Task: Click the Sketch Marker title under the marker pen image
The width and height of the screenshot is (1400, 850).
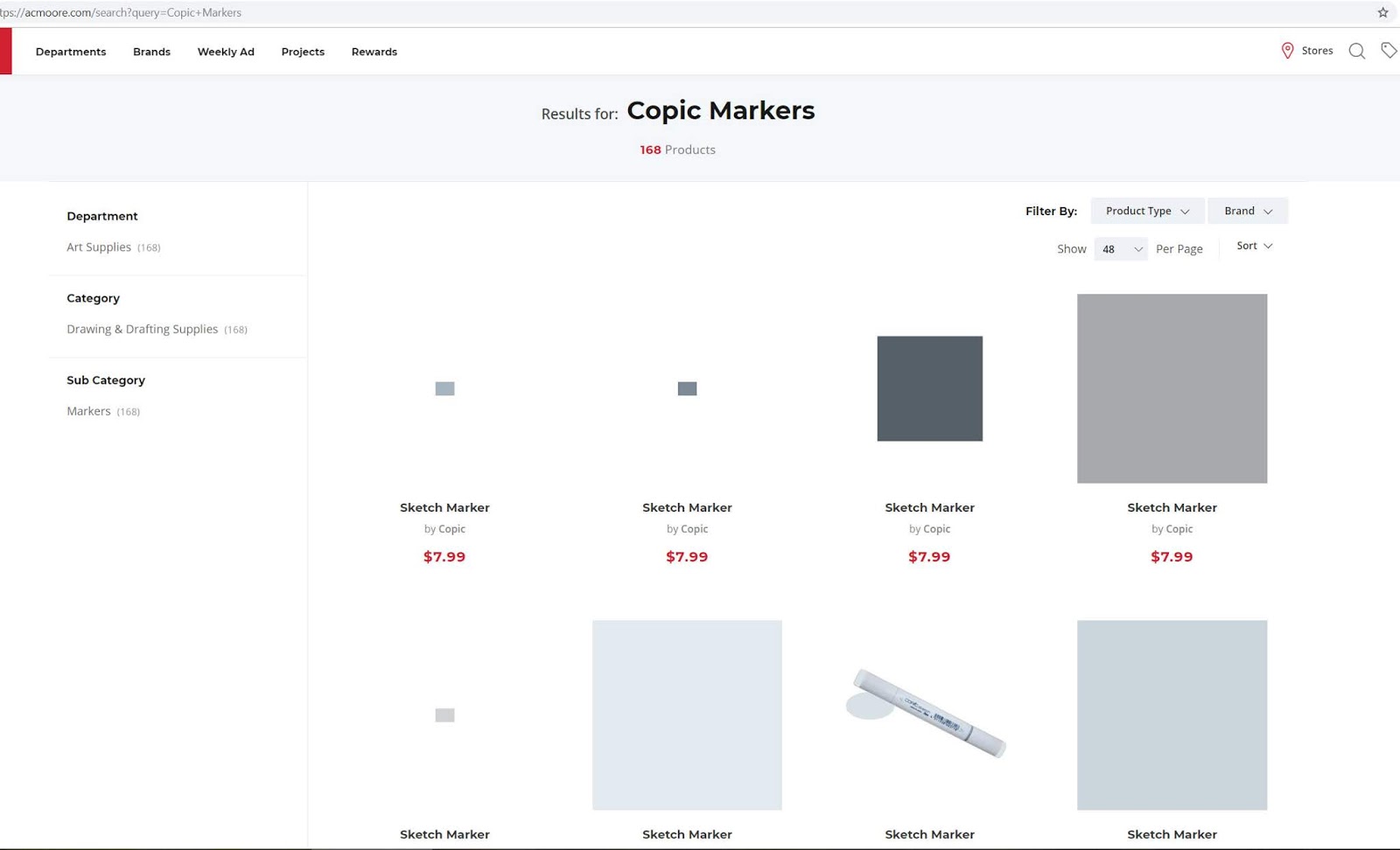Action: point(929,834)
